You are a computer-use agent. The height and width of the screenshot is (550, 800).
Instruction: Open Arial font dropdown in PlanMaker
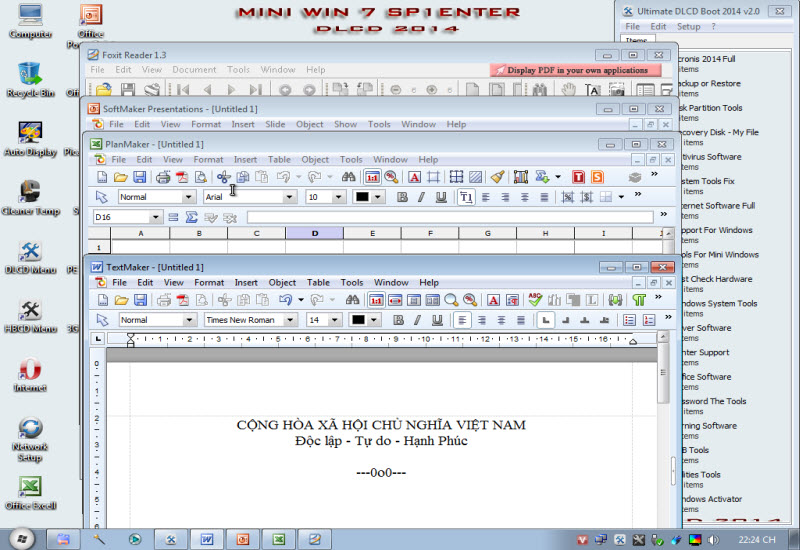(290, 197)
